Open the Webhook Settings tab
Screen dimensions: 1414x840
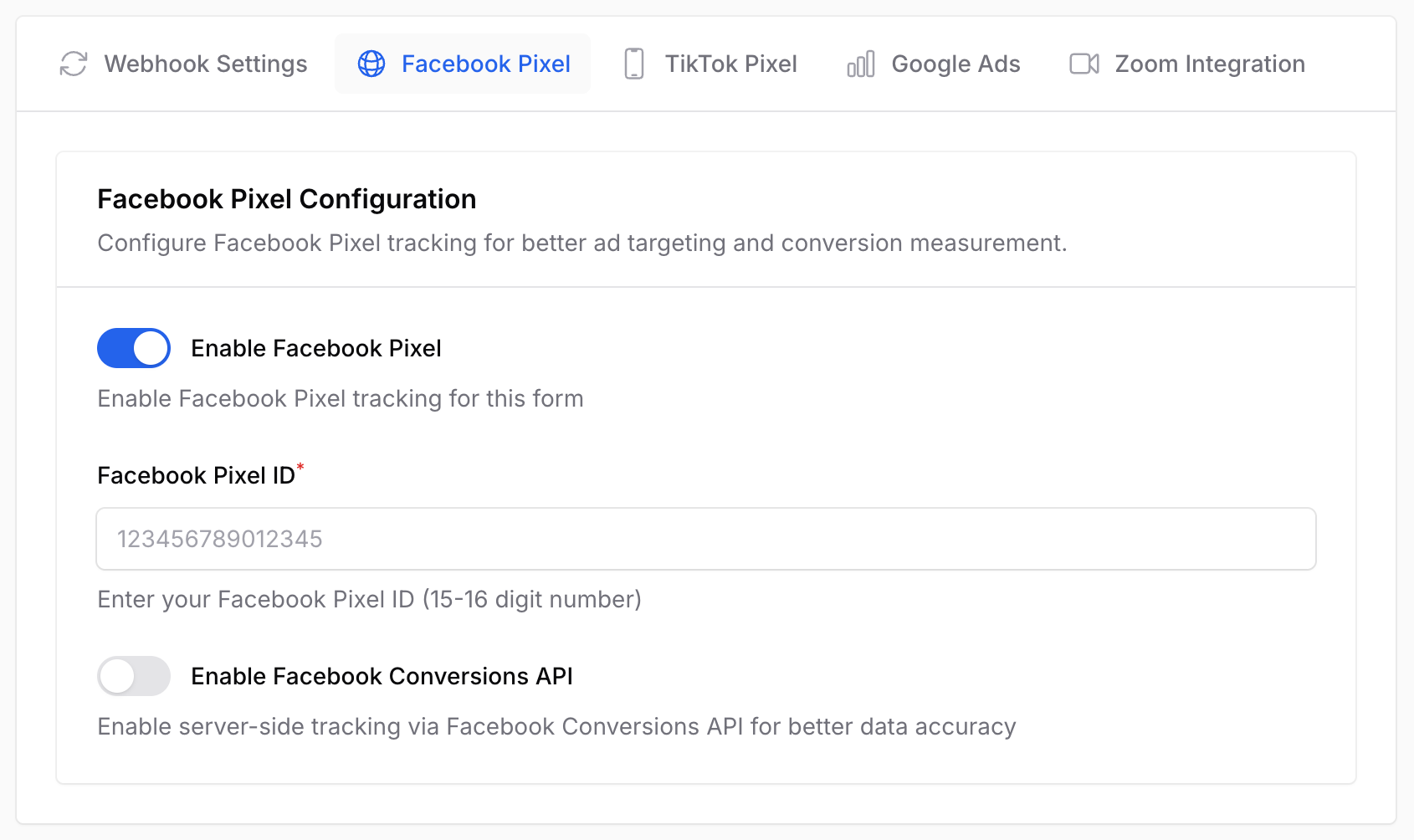point(183,64)
